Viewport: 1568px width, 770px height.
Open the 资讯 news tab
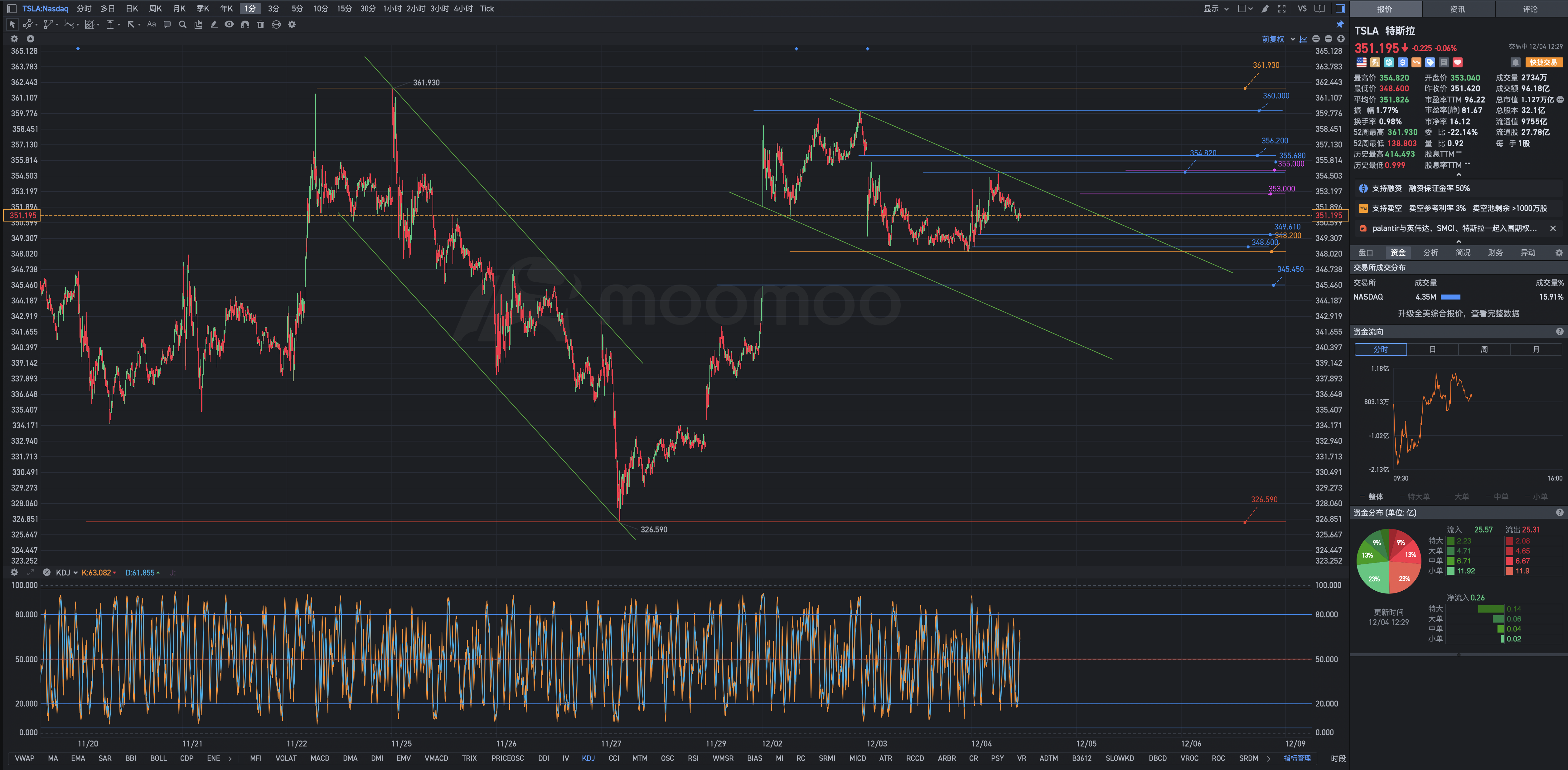(1458, 8)
